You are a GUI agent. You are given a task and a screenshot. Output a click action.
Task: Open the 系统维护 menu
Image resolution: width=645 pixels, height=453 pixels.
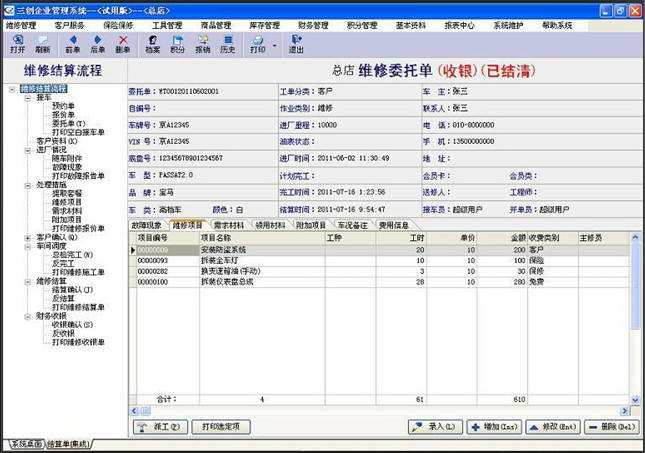point(508,26)
